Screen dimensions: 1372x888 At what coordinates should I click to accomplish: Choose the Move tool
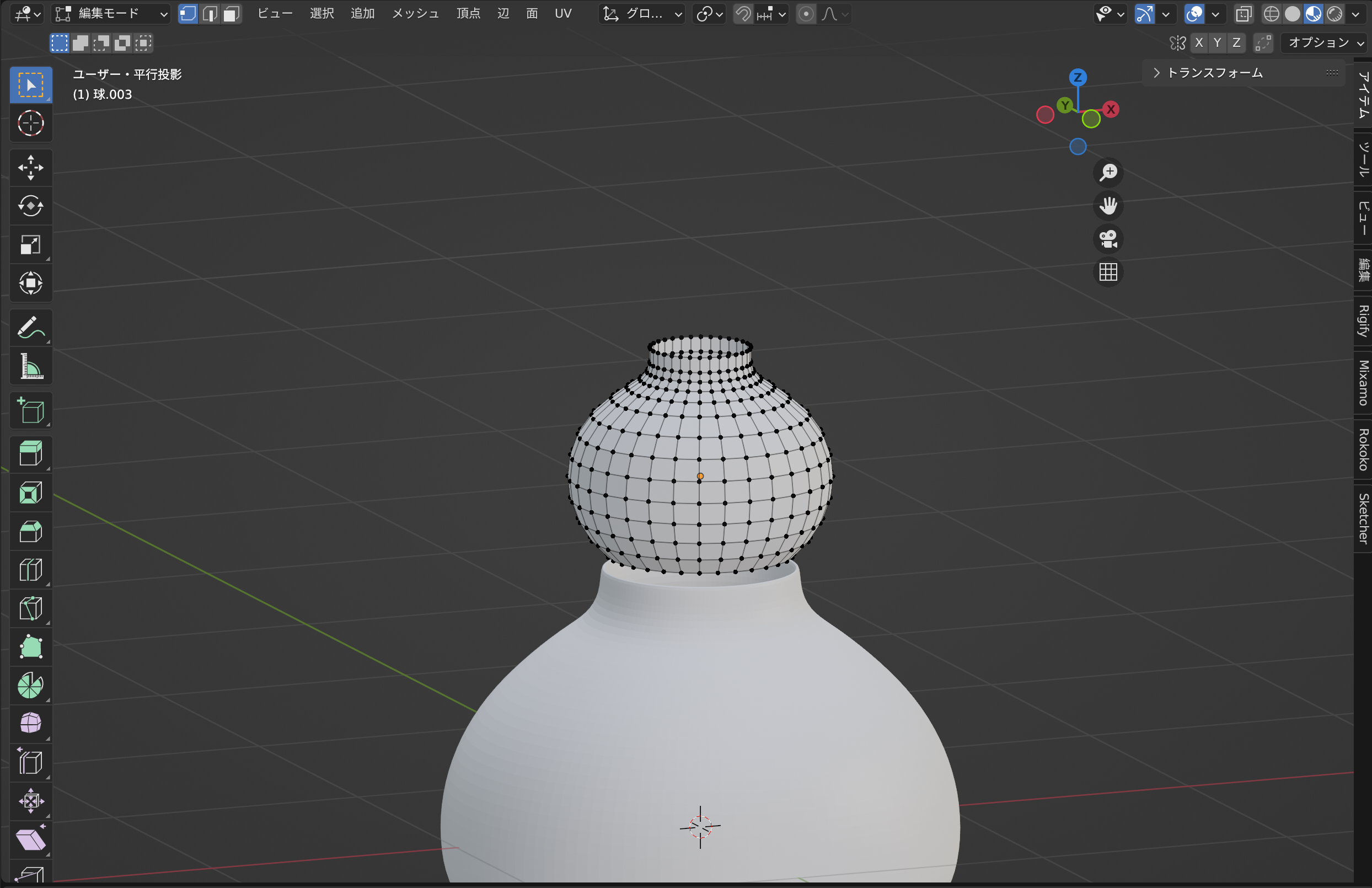pyautogui.click(x=30, y=168)
